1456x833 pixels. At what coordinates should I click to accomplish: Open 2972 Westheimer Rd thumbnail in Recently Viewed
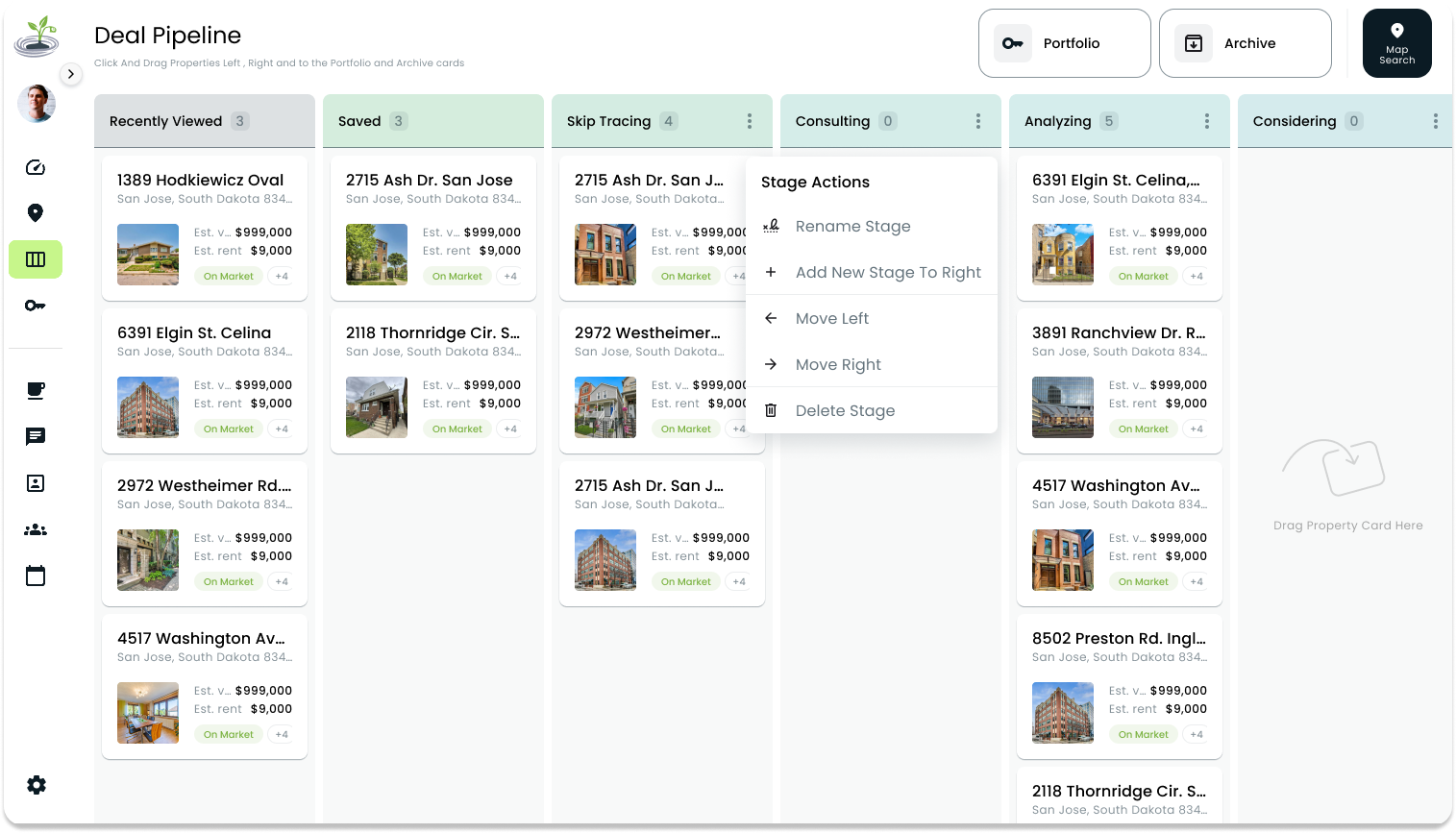(x=148, y=560)
